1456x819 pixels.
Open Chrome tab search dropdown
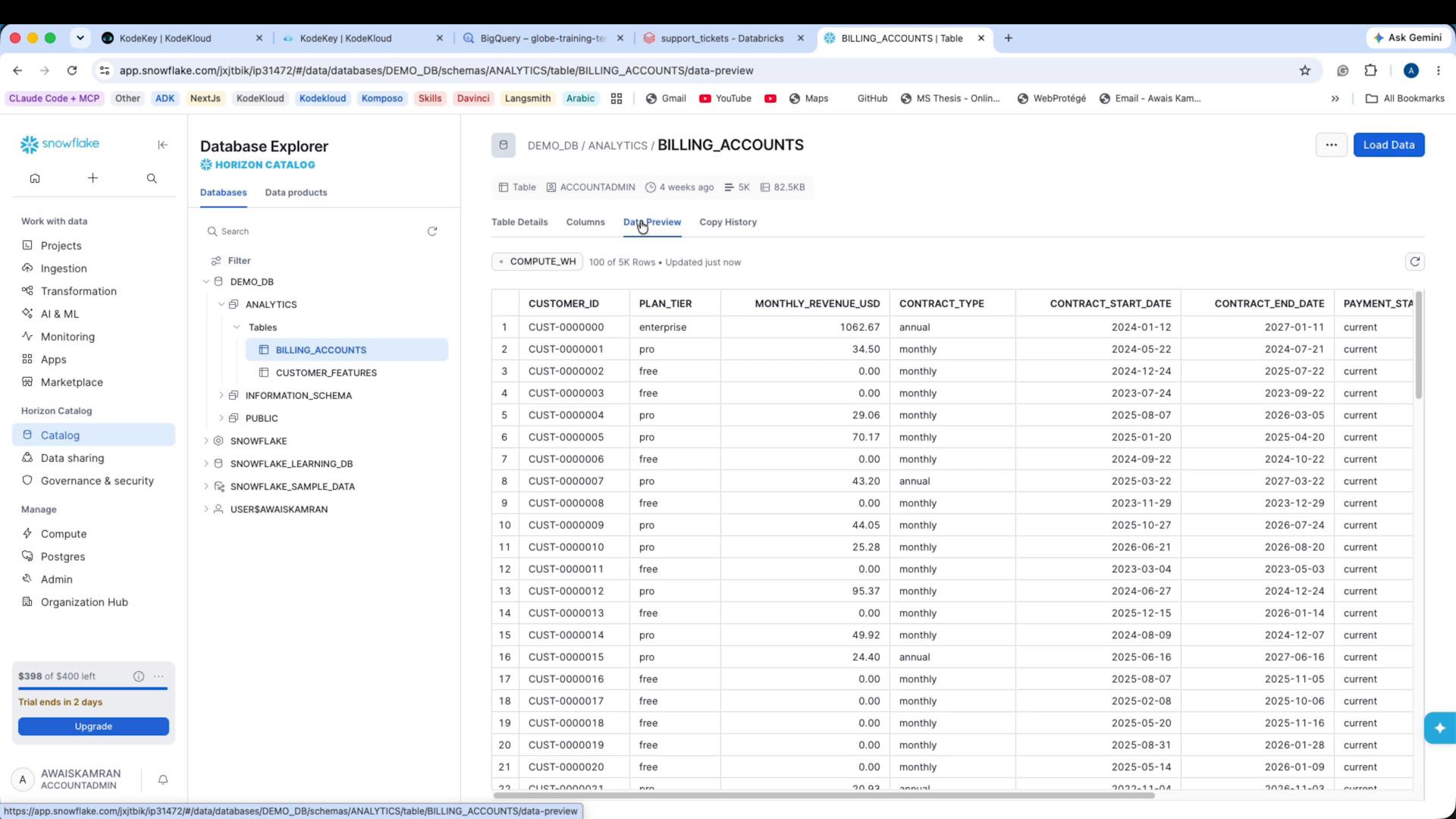click(80, 38)
